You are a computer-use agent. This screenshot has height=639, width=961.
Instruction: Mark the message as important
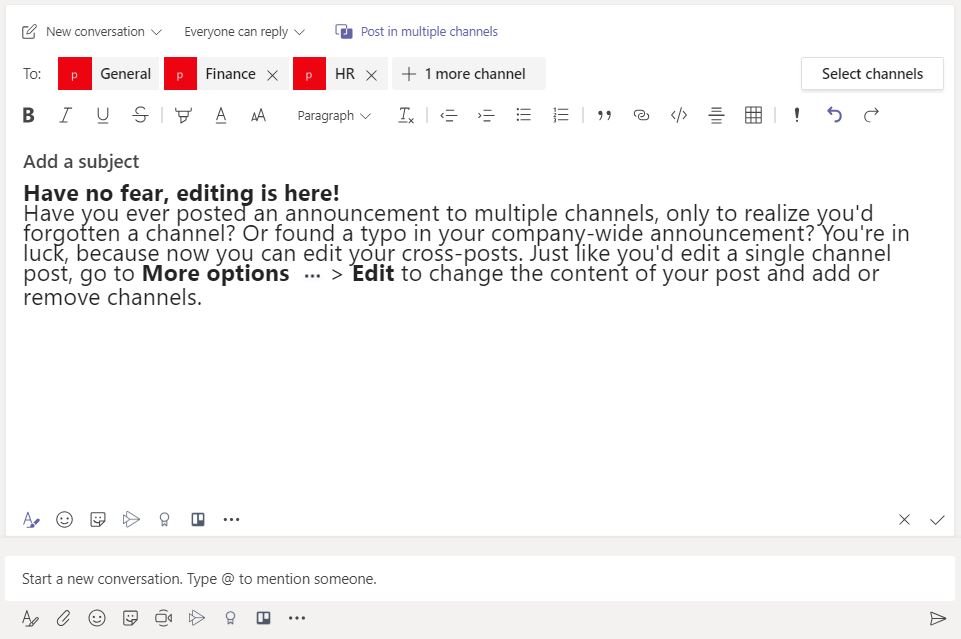point(796,115)
